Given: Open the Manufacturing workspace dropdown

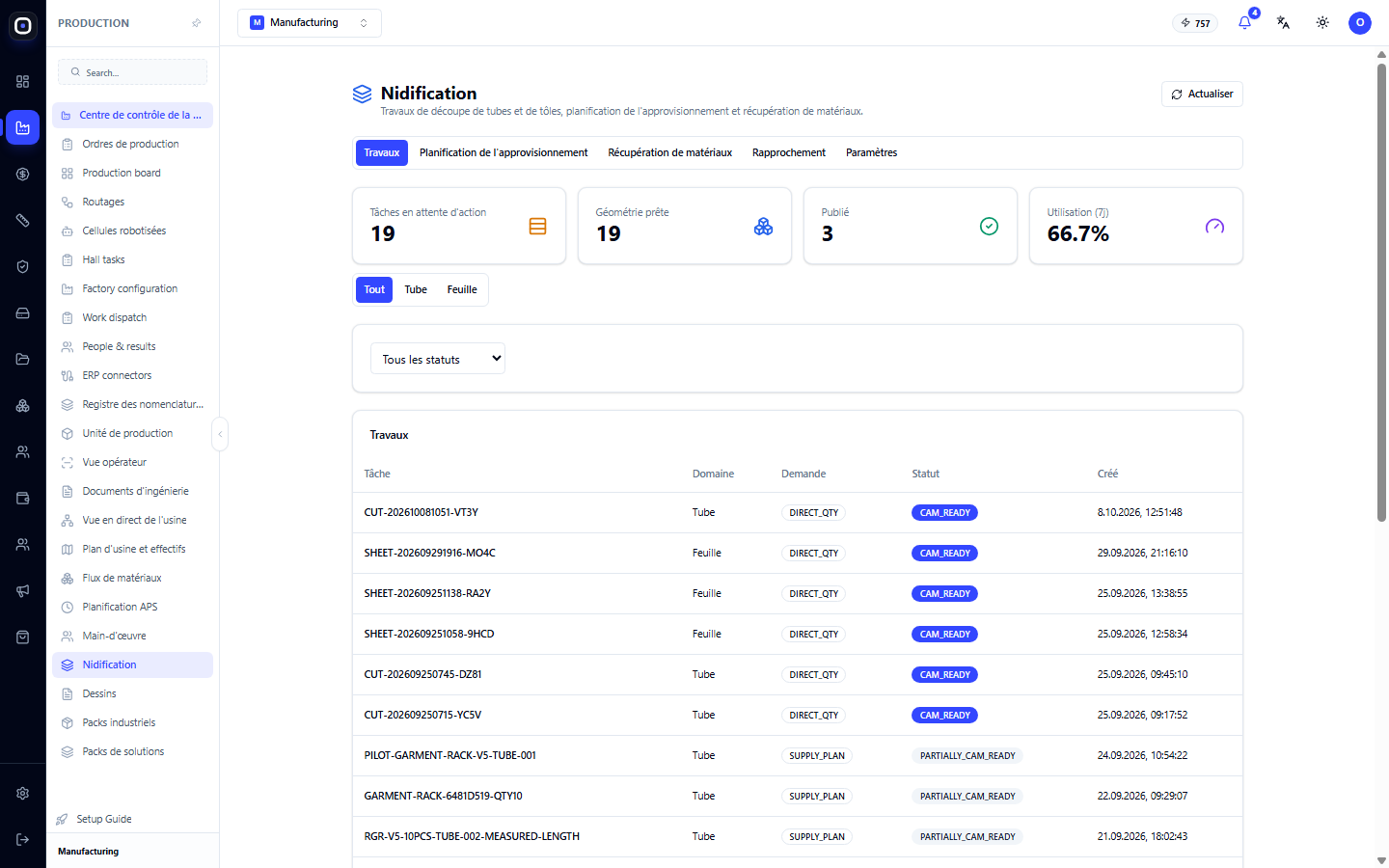Looking at the screenshot, I should click(x=310, y=23).
